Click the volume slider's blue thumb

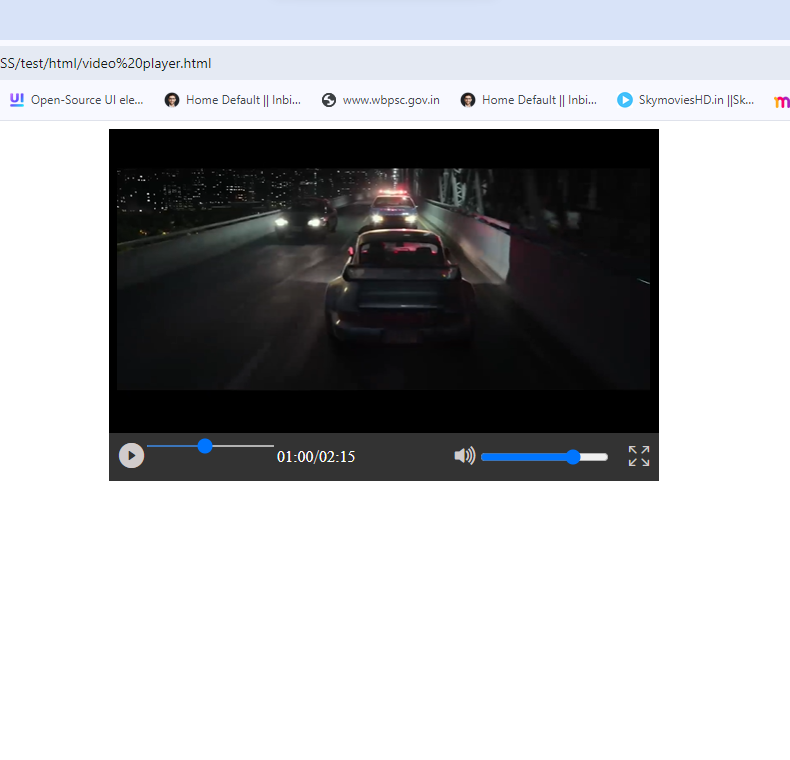click(x=573, y=457)
